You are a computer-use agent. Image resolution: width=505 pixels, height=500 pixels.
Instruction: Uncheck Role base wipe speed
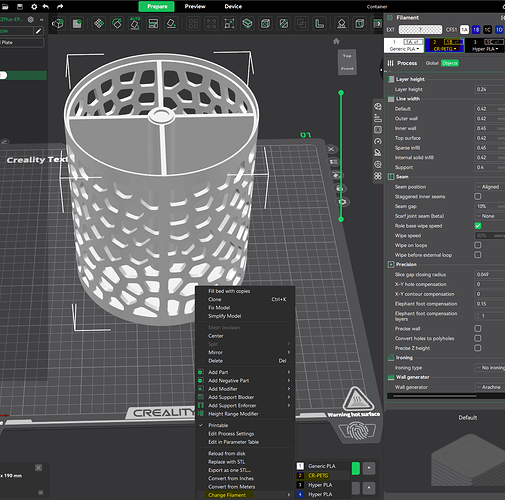(x=478, y=226)
